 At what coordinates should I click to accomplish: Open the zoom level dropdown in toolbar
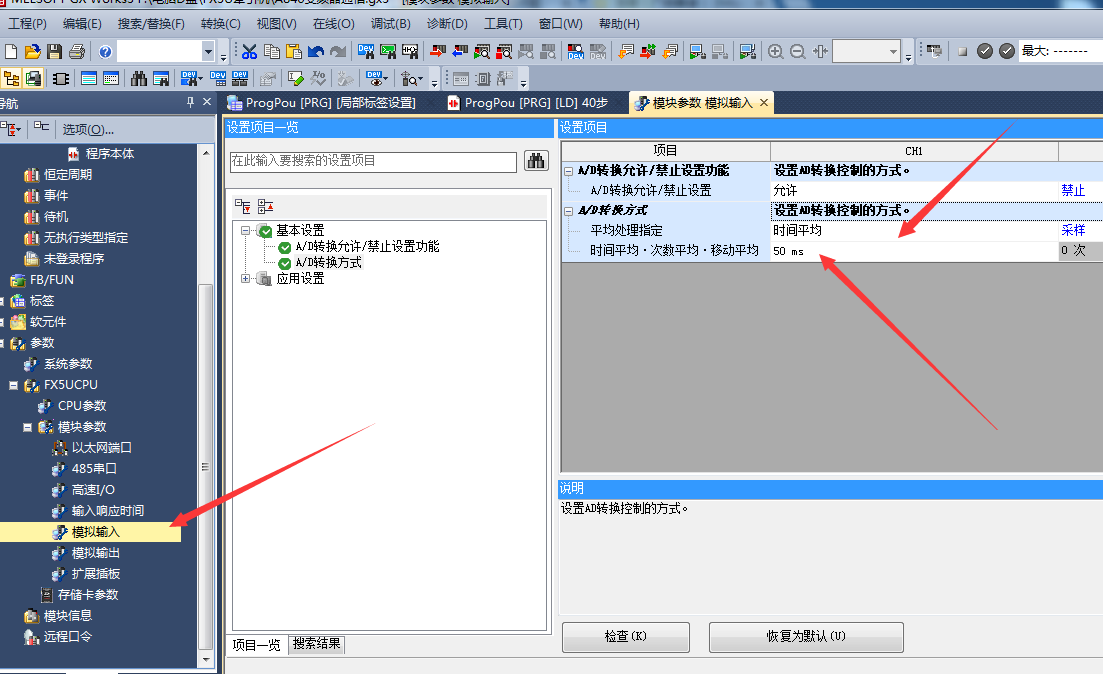point(893,51)
